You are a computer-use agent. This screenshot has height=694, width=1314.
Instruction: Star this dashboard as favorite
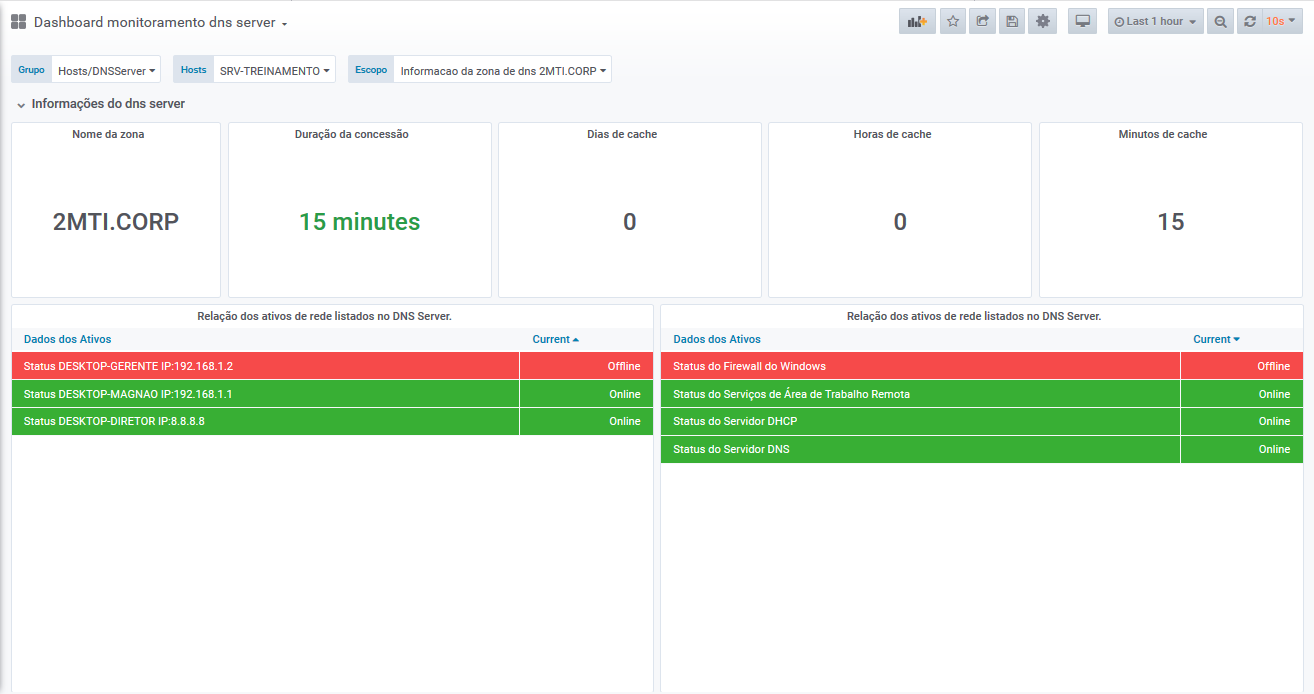pos(953,21)
